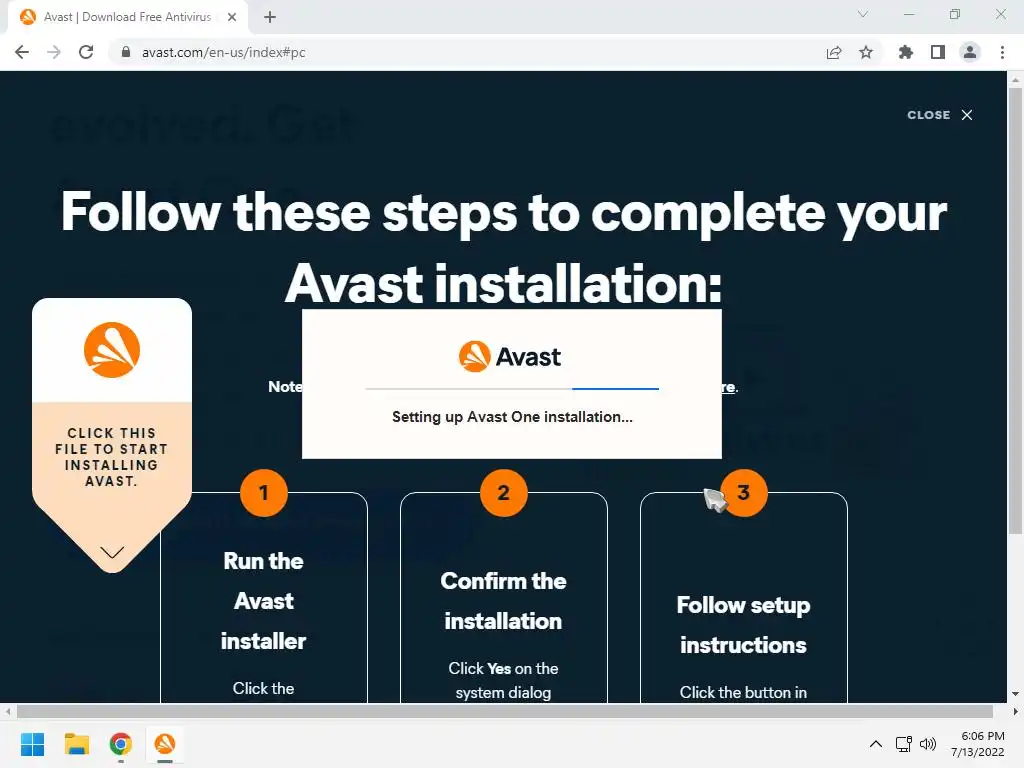Reload the Avast page

(86, 52)
